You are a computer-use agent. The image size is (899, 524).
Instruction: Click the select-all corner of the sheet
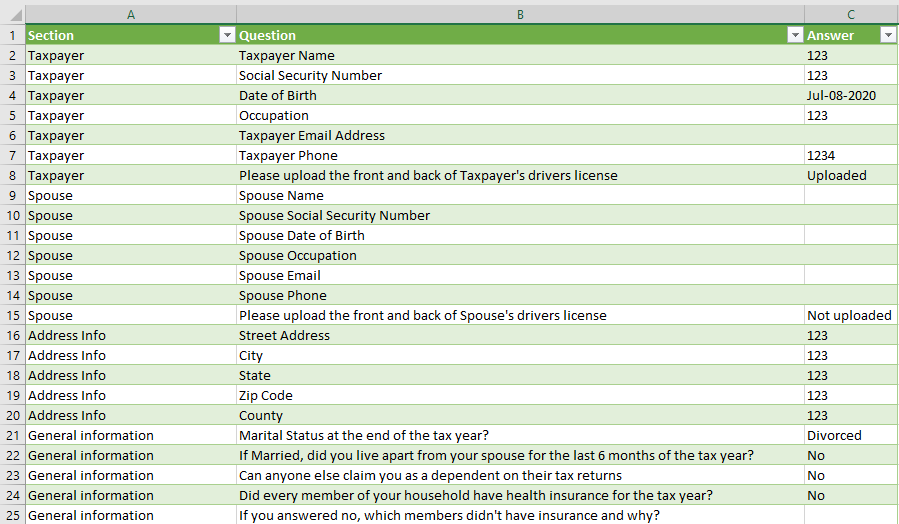12,14
